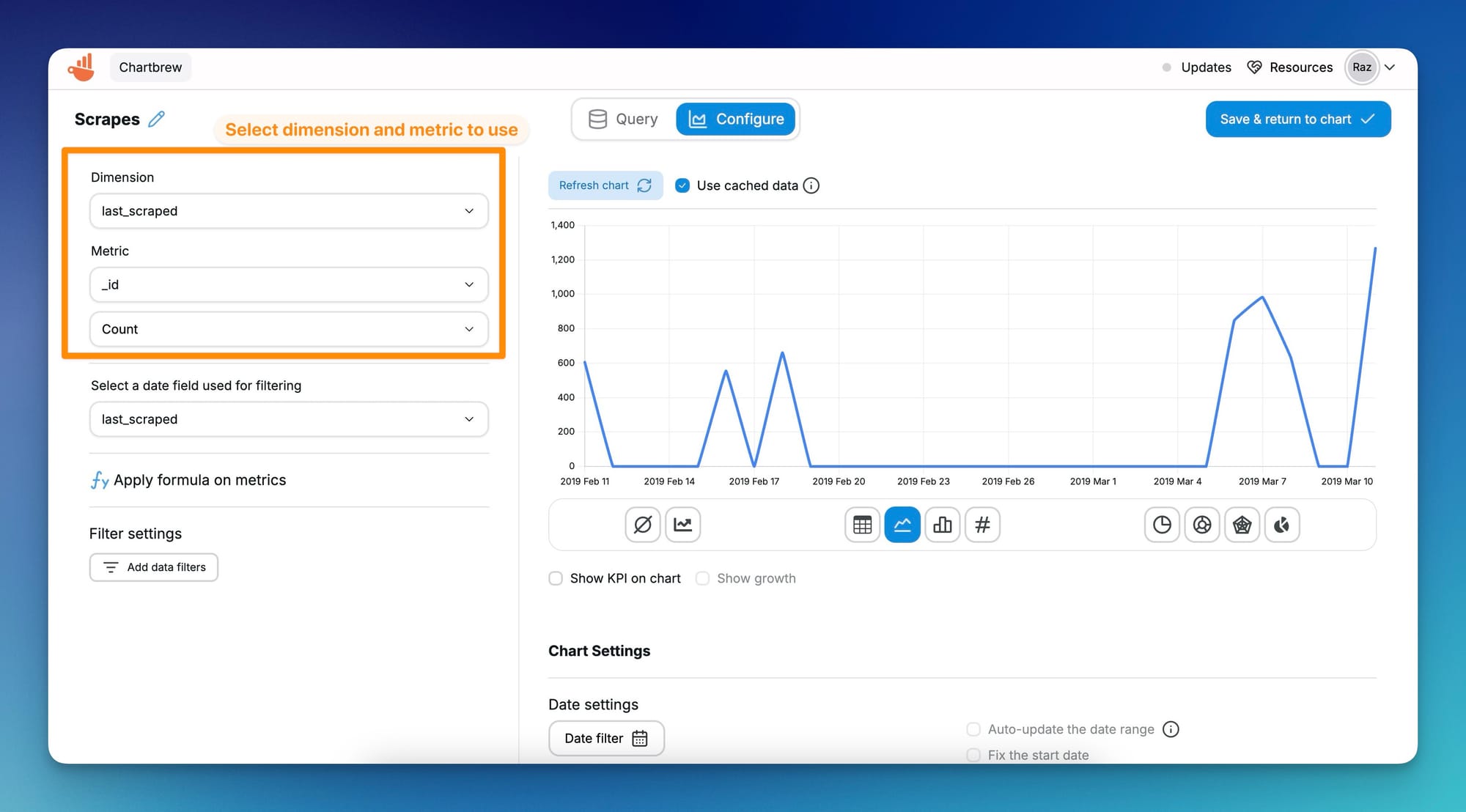1466x812 pixels.
Task: Enable Show KPI on chart
Action: pyautogui.click(x=555, y=578)
